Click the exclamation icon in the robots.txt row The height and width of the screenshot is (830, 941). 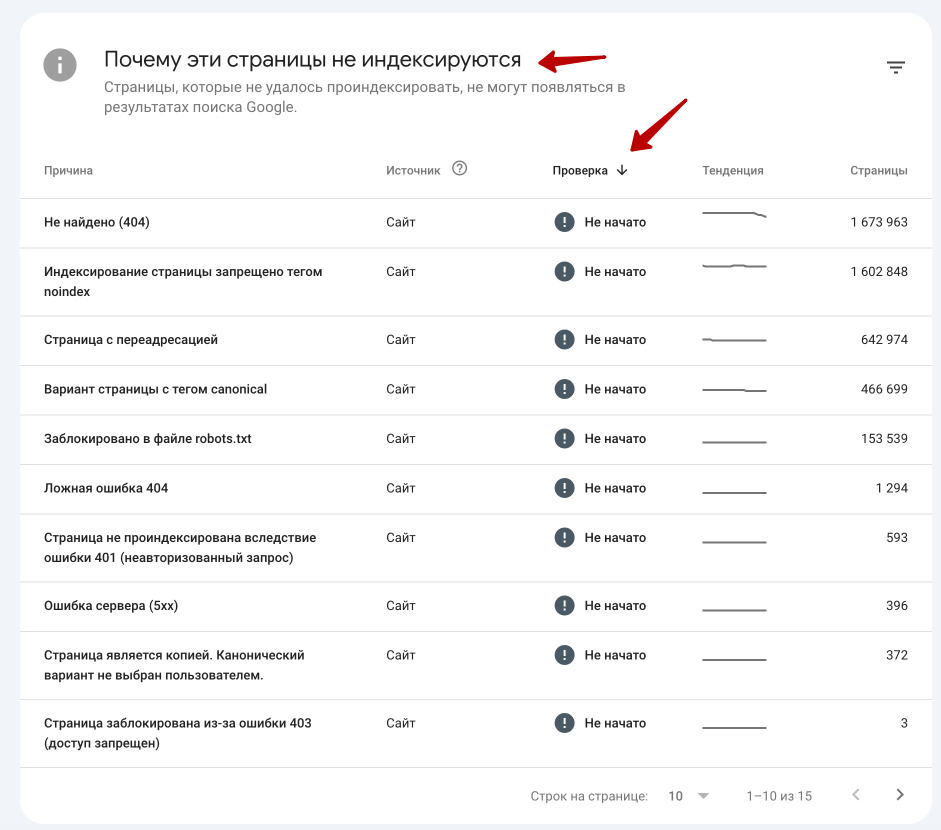click(x=564, y=438)
